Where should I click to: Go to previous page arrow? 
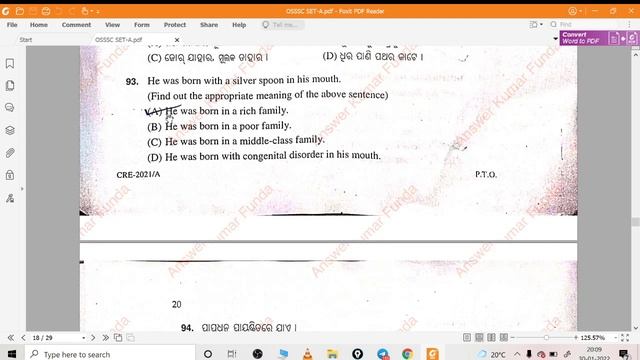23,338
